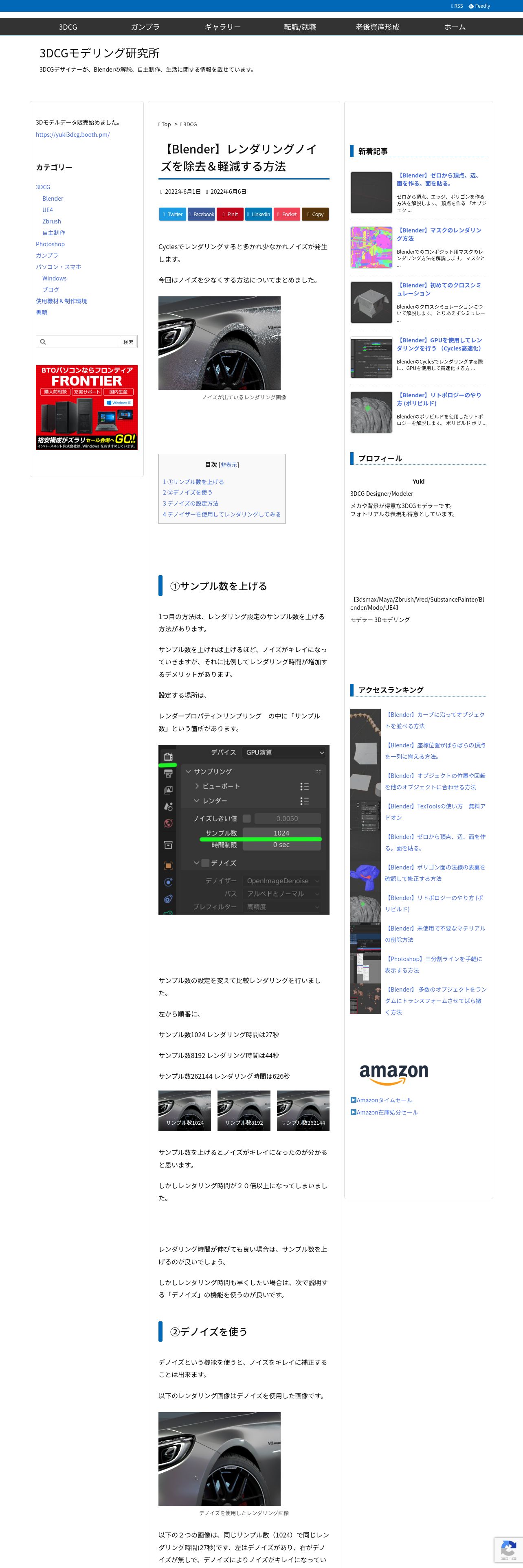523x1568 pixels.
Task: Click the magnifier icon in the search box
Action: (43, 342)
